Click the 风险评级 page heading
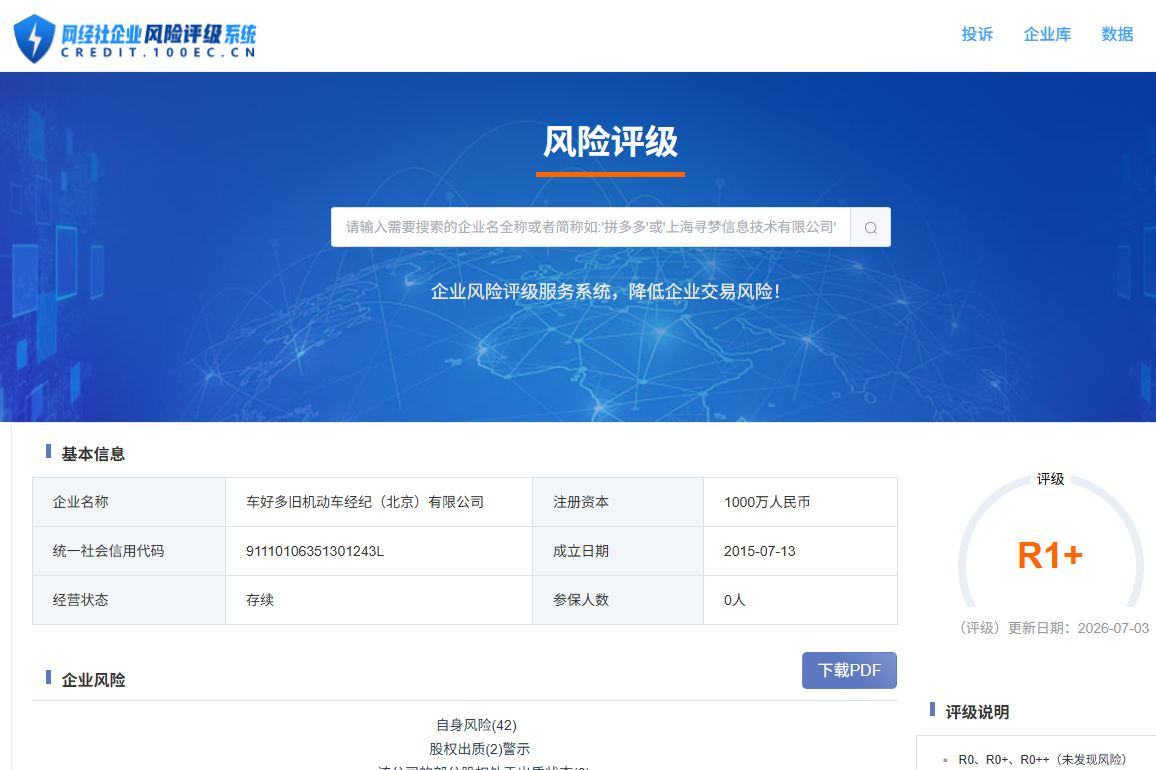Screen dimensions: 1156x770 (x=610, y=141)
